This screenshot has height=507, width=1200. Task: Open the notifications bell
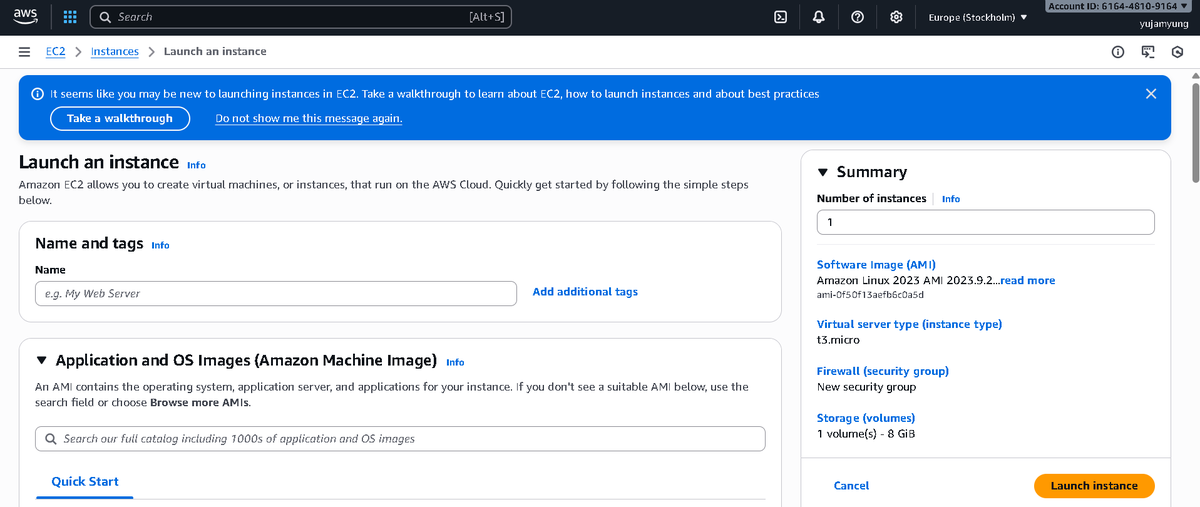819,17
